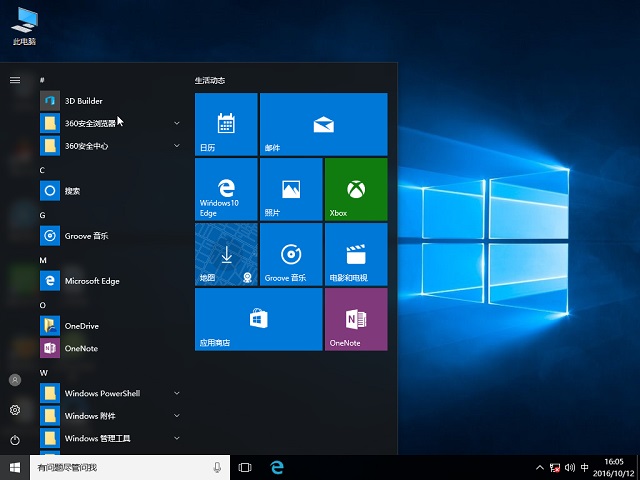640x480 pixels.
Task: Open the 3D Builder app
Action: tap(84, 101)
